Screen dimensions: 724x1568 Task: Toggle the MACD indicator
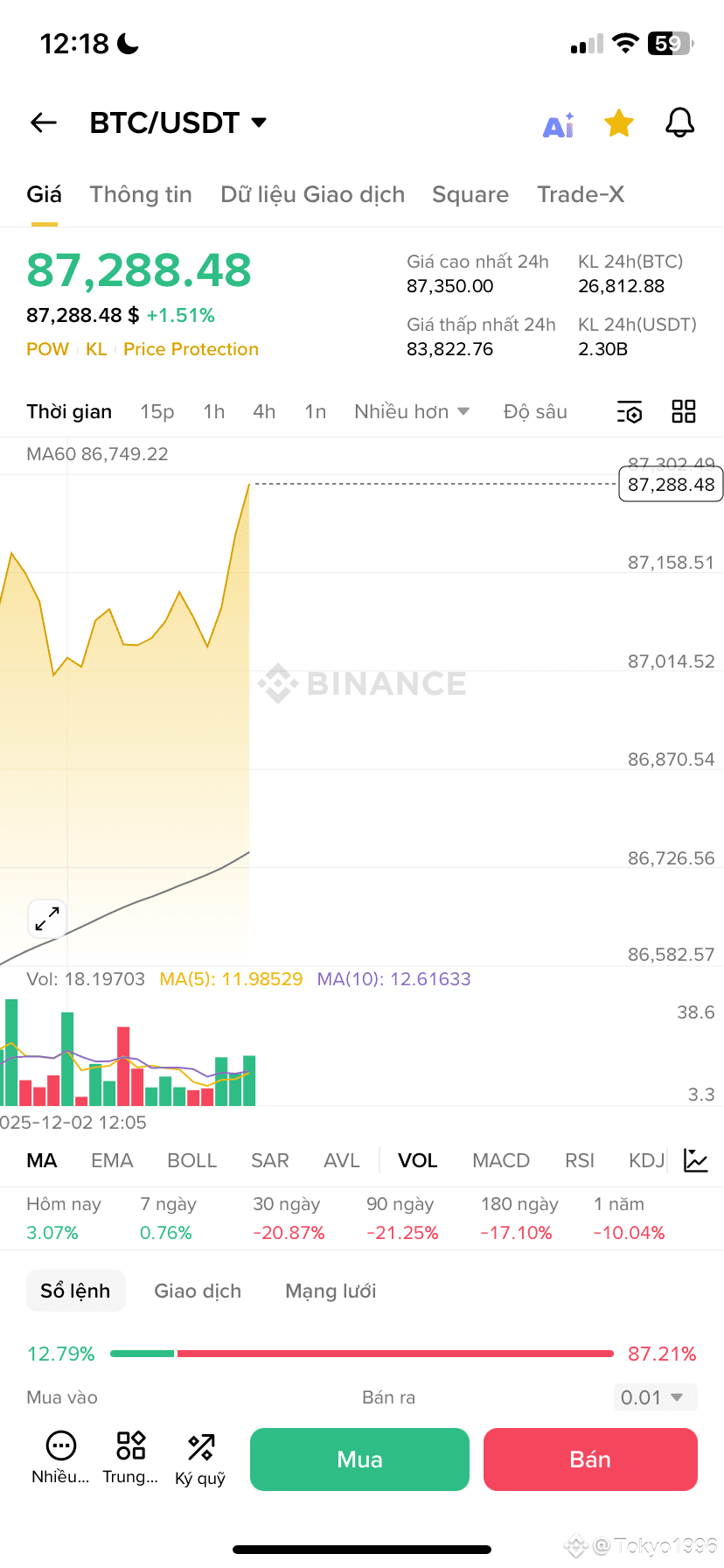coord(501,1160)
